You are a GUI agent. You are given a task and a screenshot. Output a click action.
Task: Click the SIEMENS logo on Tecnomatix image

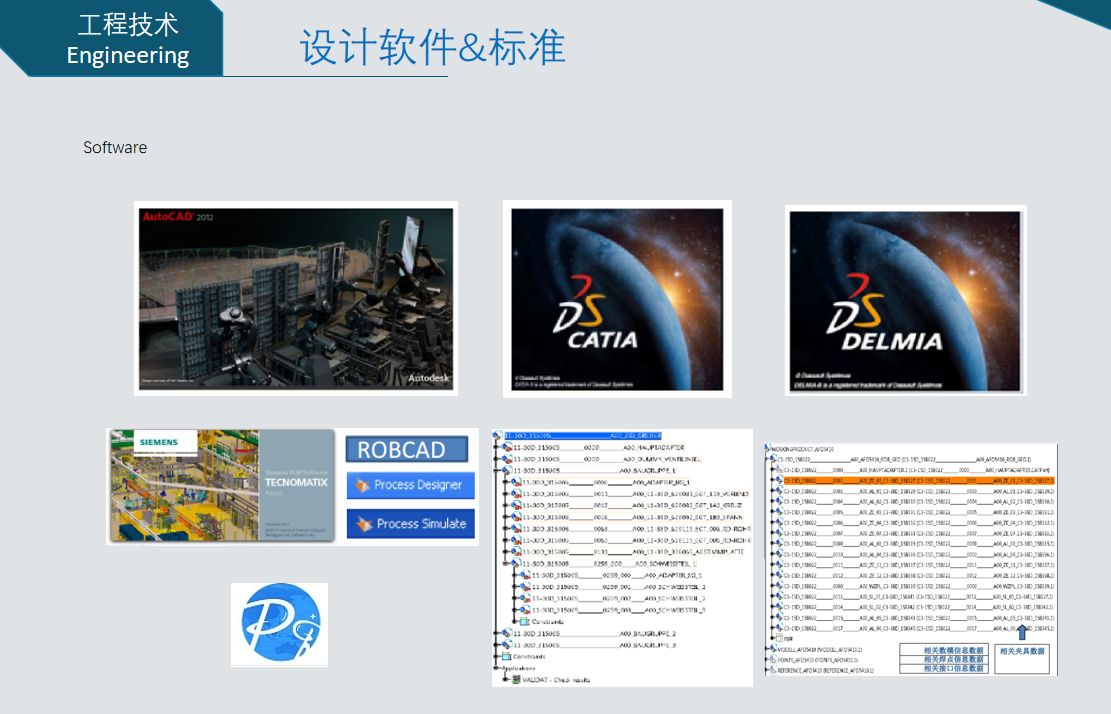159,442
